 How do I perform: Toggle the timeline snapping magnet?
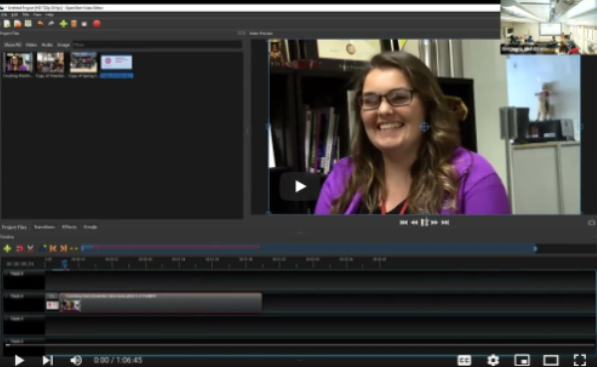click(19, 249)
